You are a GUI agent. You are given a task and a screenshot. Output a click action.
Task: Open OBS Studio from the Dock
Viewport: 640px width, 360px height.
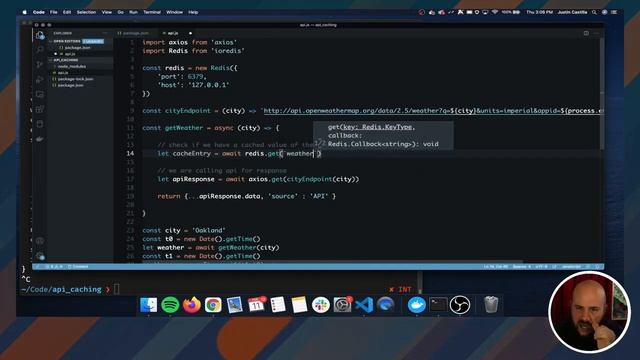pos(460,304)
